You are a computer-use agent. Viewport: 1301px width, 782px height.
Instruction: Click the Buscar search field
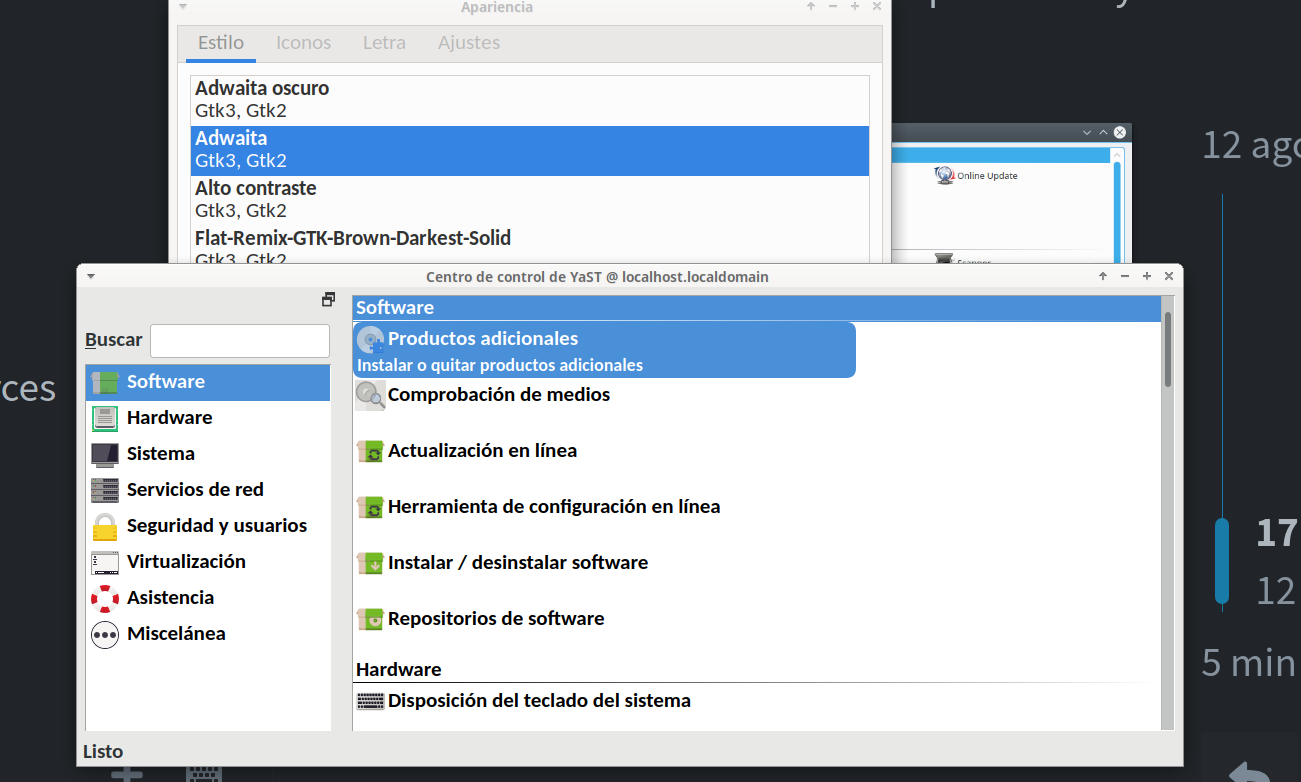239,340
